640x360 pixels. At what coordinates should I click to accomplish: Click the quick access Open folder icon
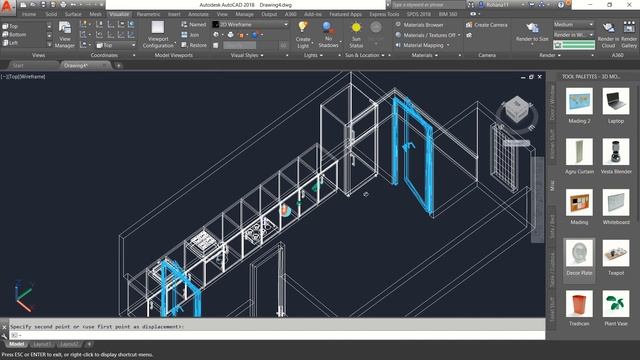(33, 4)
